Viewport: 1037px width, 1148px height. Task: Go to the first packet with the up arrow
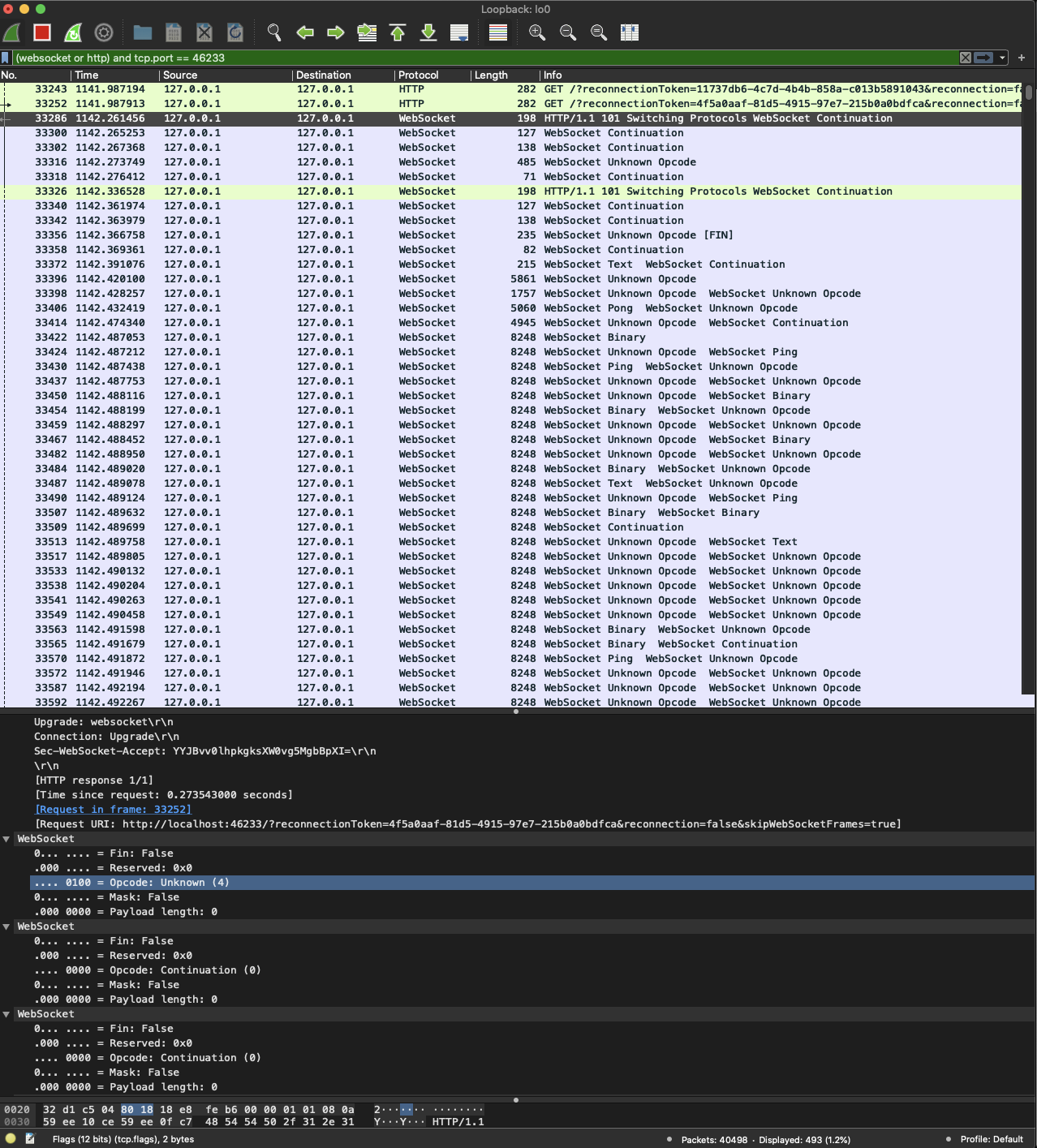pyautogui.click(x=396, y=33)
